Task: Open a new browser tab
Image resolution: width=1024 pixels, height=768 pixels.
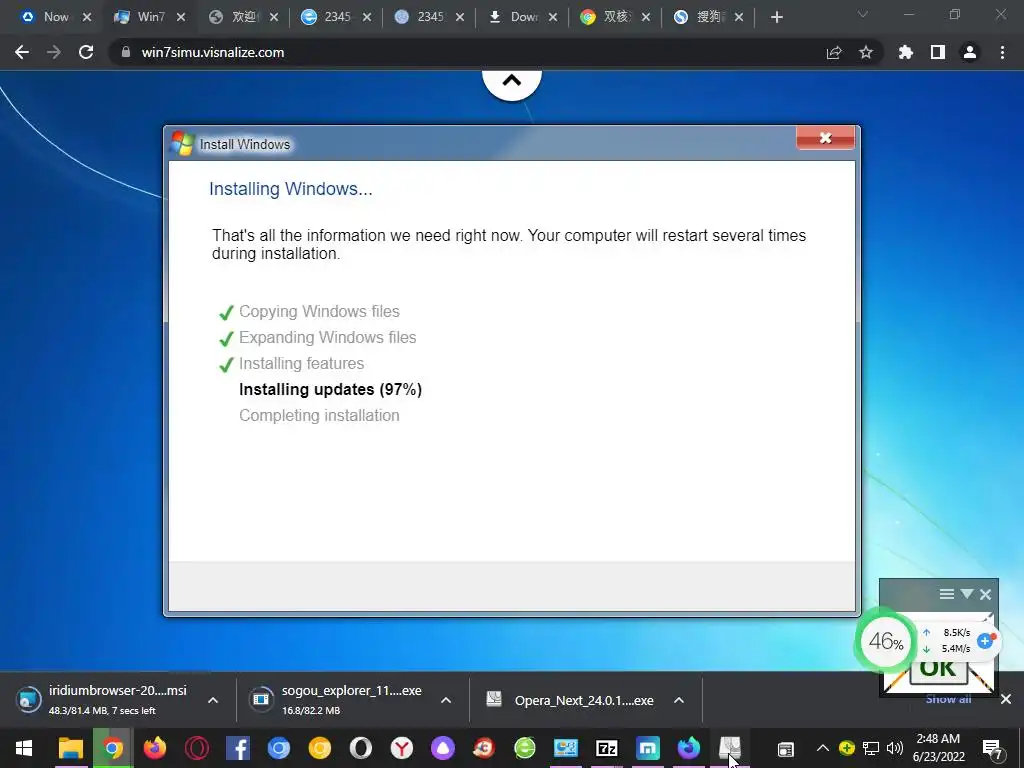Action: [776, 17]
